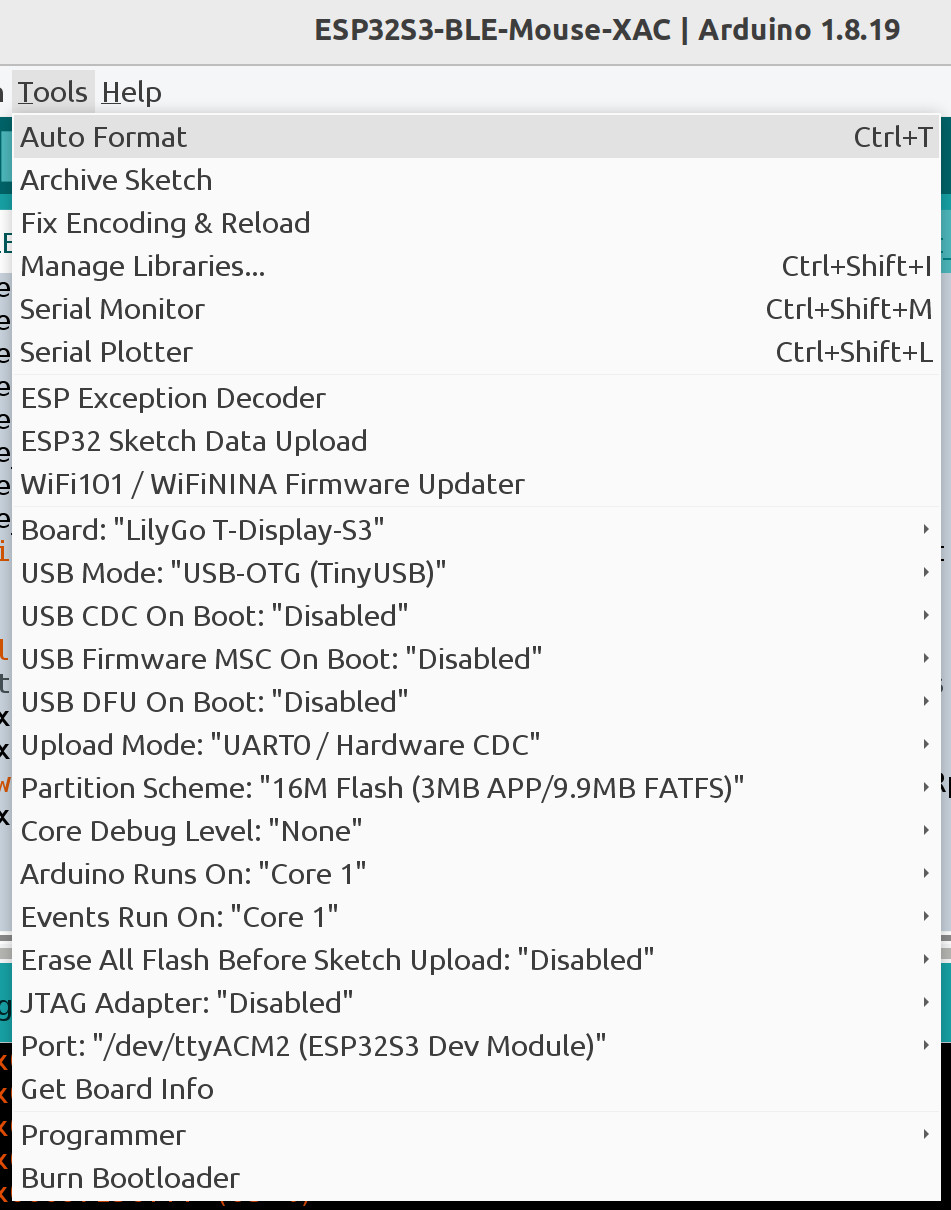Image resolution: width=951 pixels, height=1210 pixels.
Task: Open WiFi101 / WiFiNINA Firmware Updater
Action: (x=476, y=484)
